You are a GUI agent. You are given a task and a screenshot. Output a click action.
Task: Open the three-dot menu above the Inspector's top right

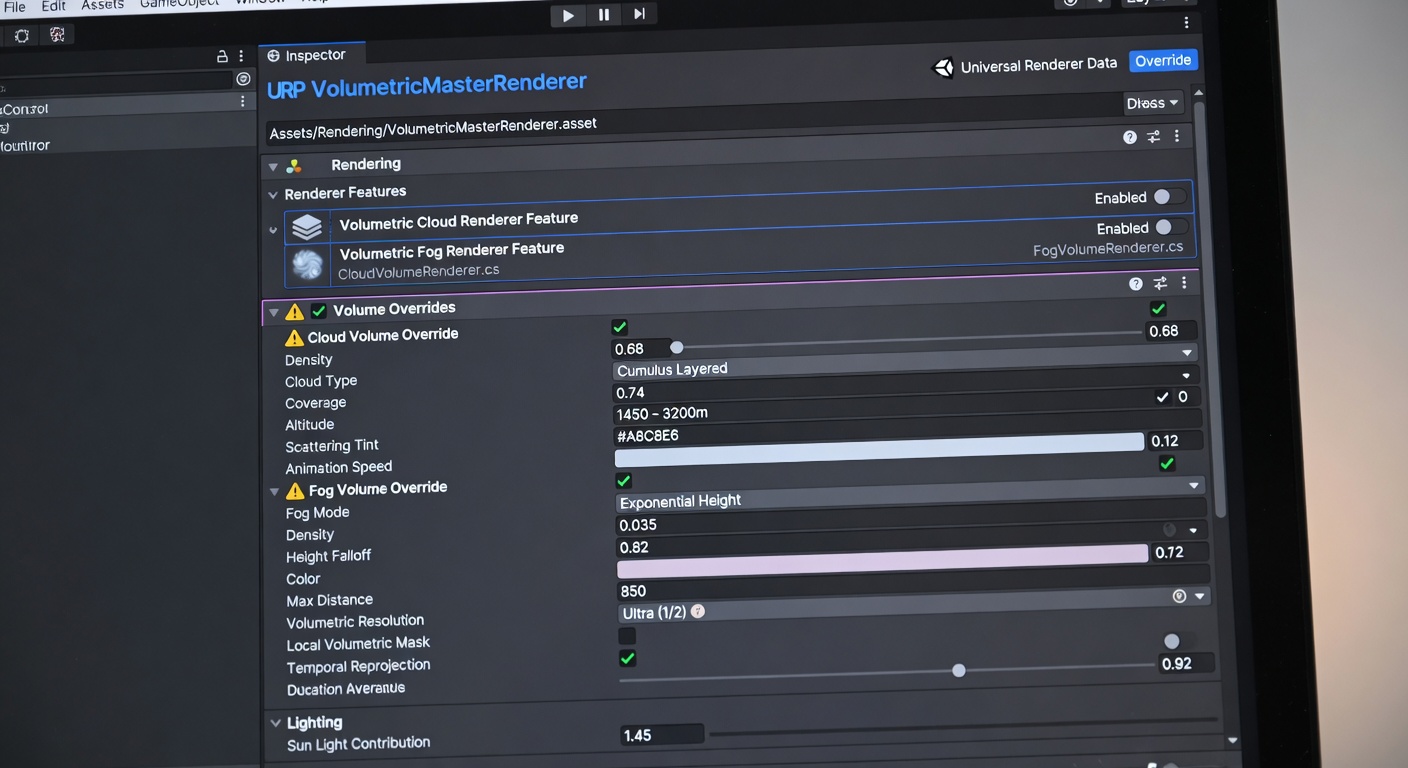(1187, 22)
